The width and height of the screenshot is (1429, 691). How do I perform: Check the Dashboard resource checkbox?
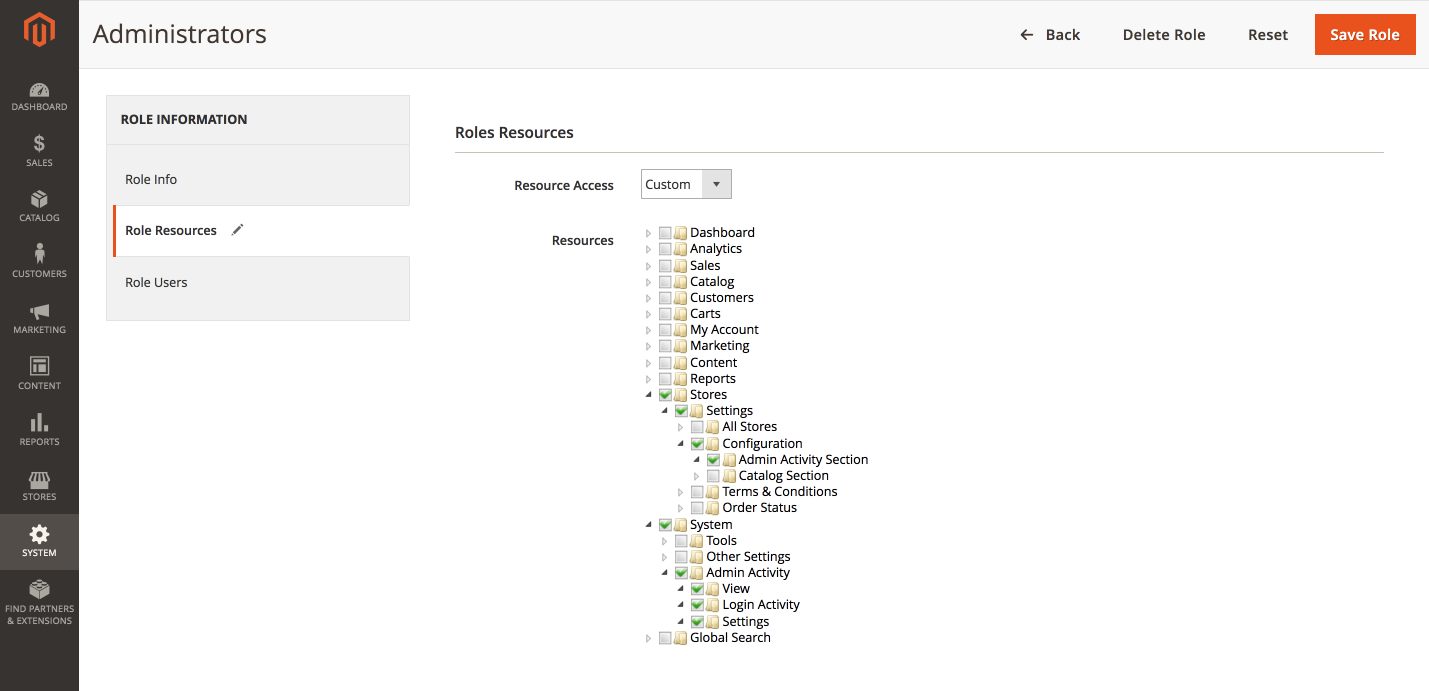[x=665, y=233]
